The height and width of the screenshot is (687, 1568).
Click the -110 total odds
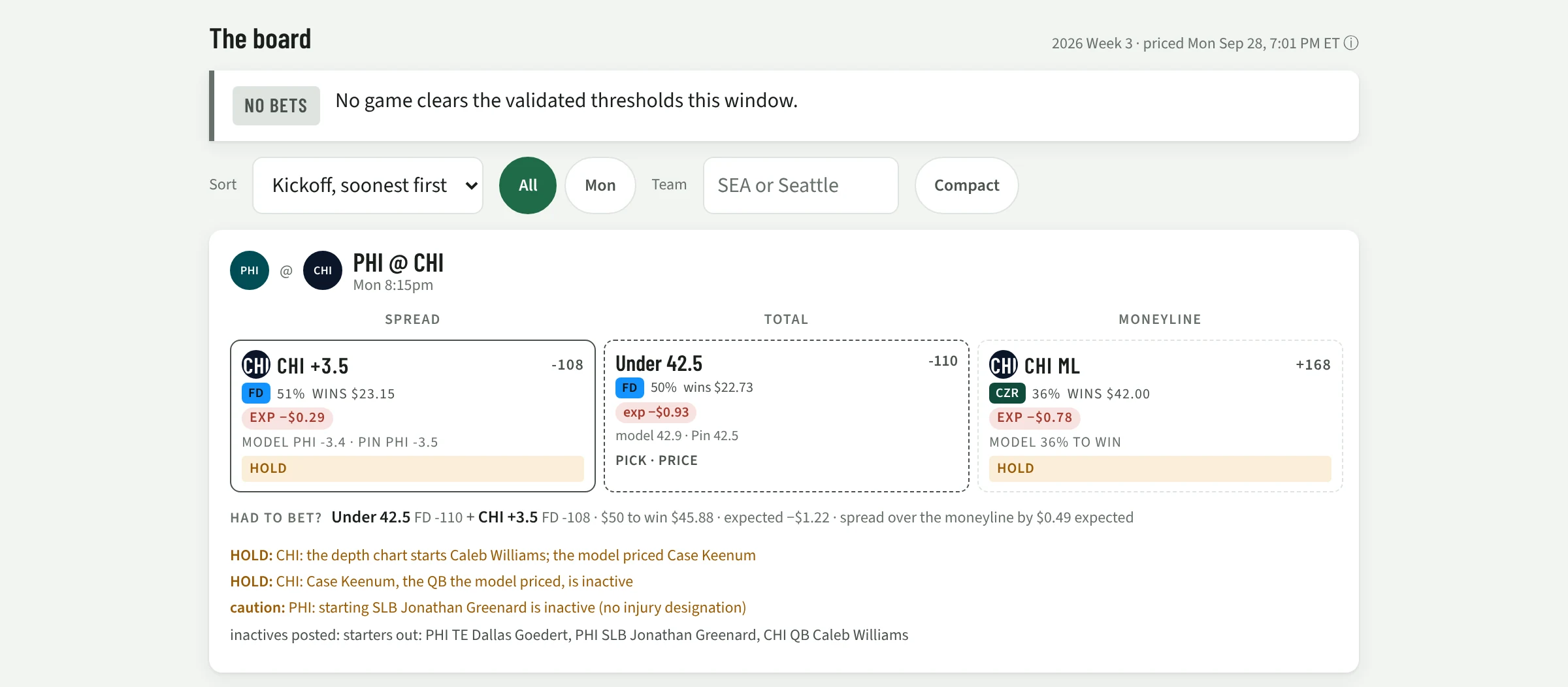pos(943,361)
